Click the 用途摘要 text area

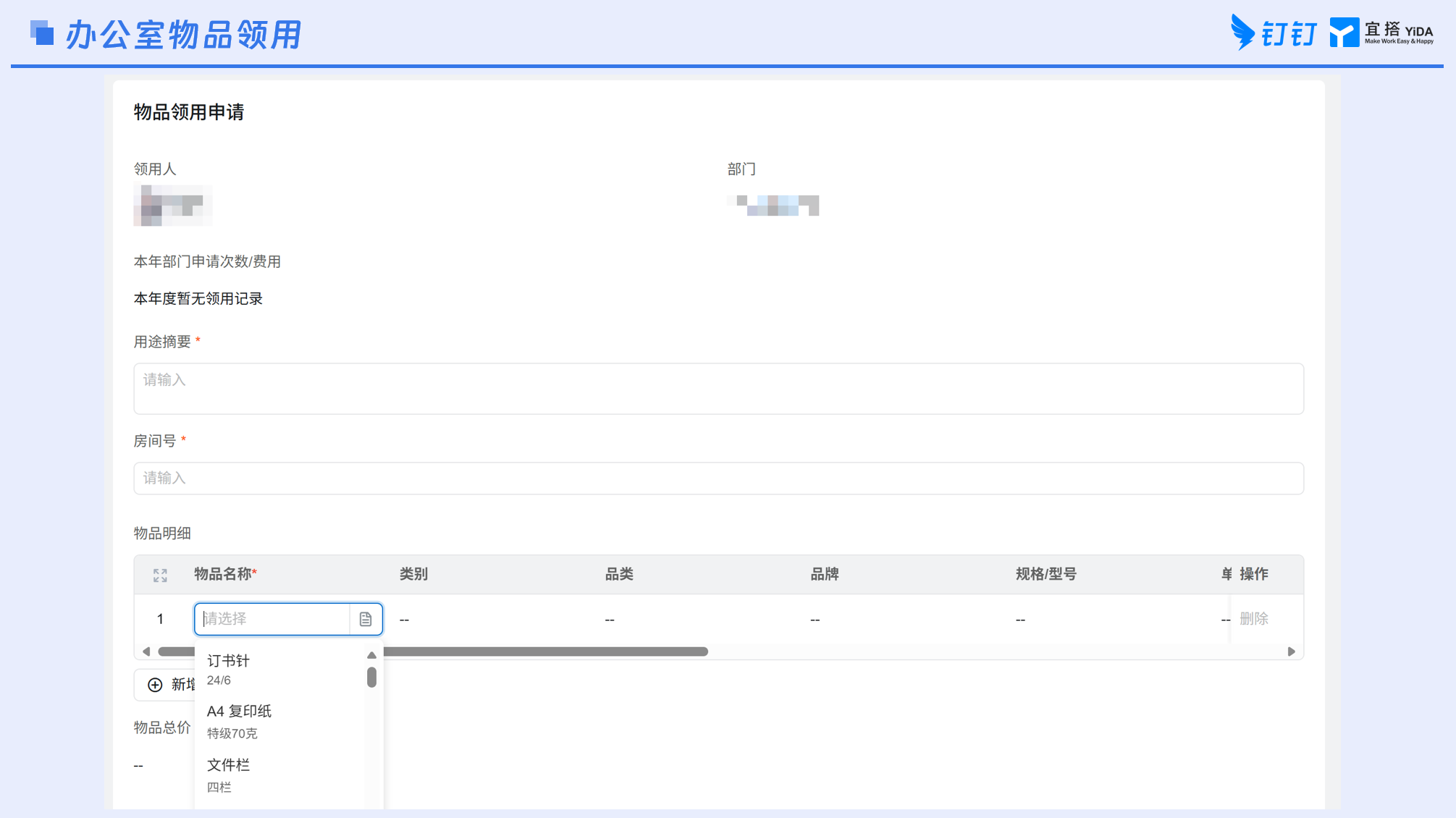coord(718,389)
